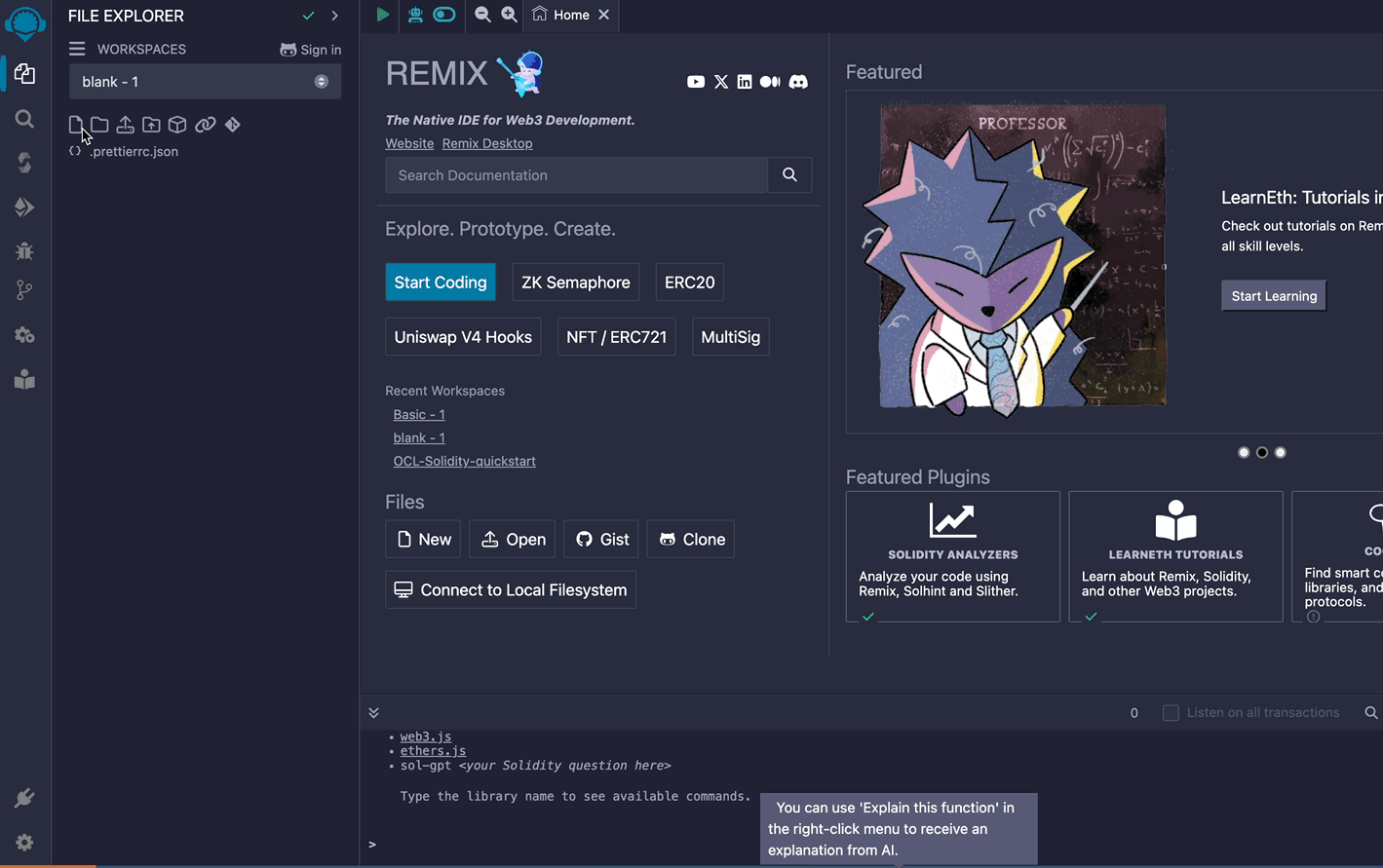Click the create new file icon
Image resolution: width=1383 pixels, height=868 pixels.
[x=76, y=125]
